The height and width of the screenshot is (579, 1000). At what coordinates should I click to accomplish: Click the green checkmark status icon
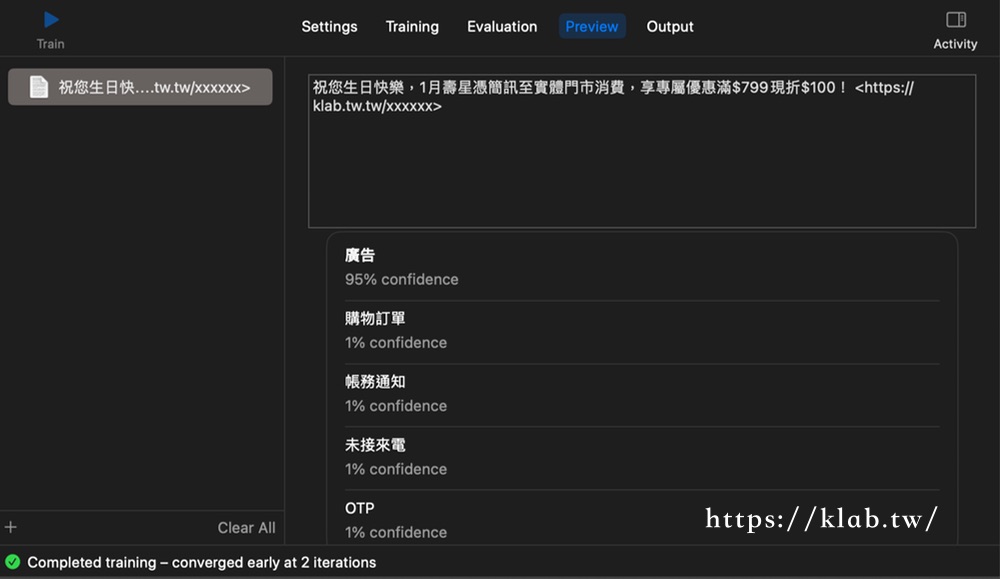12,562
